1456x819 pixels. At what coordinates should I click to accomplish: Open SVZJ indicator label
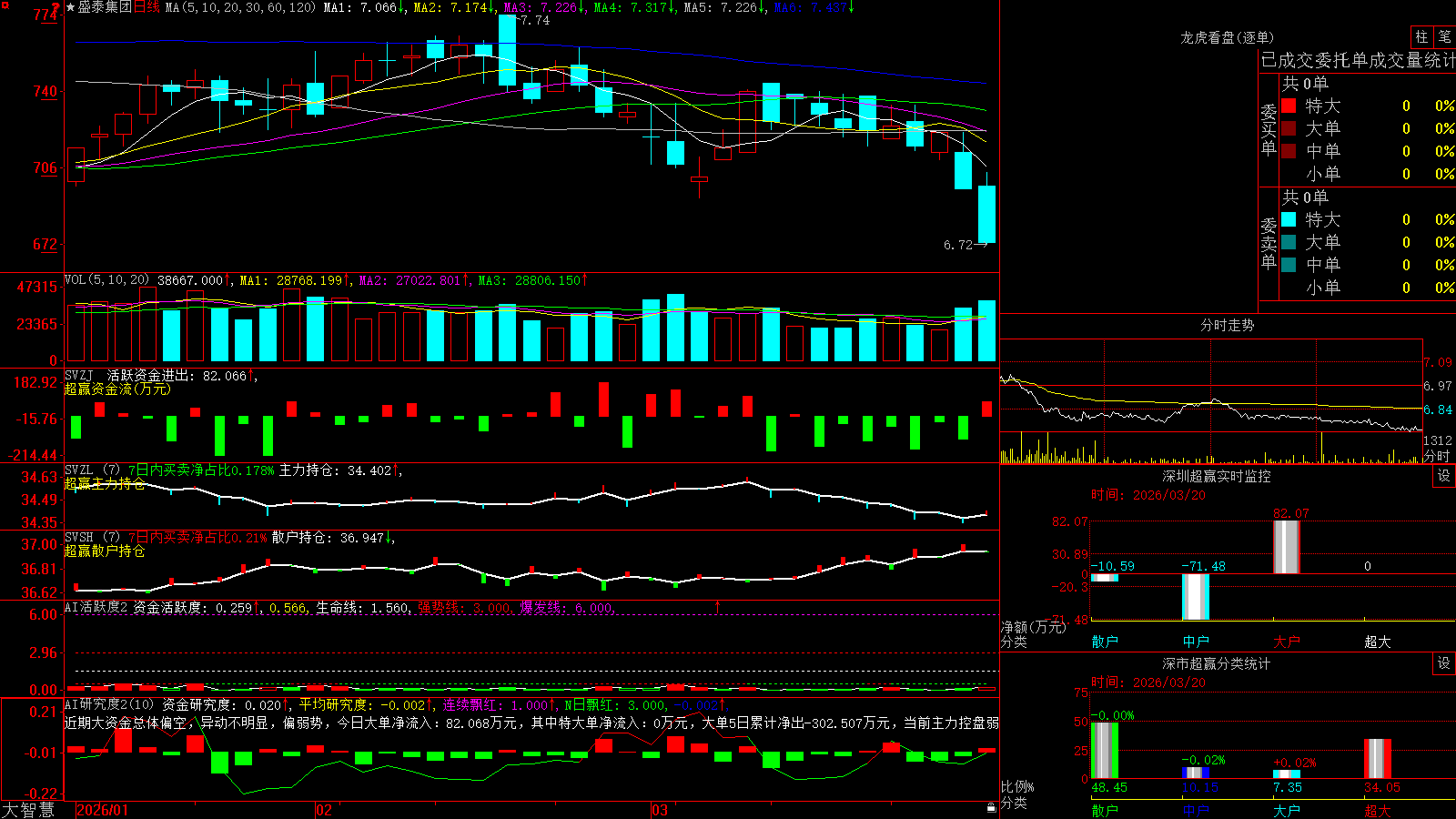tap(78, 375)
